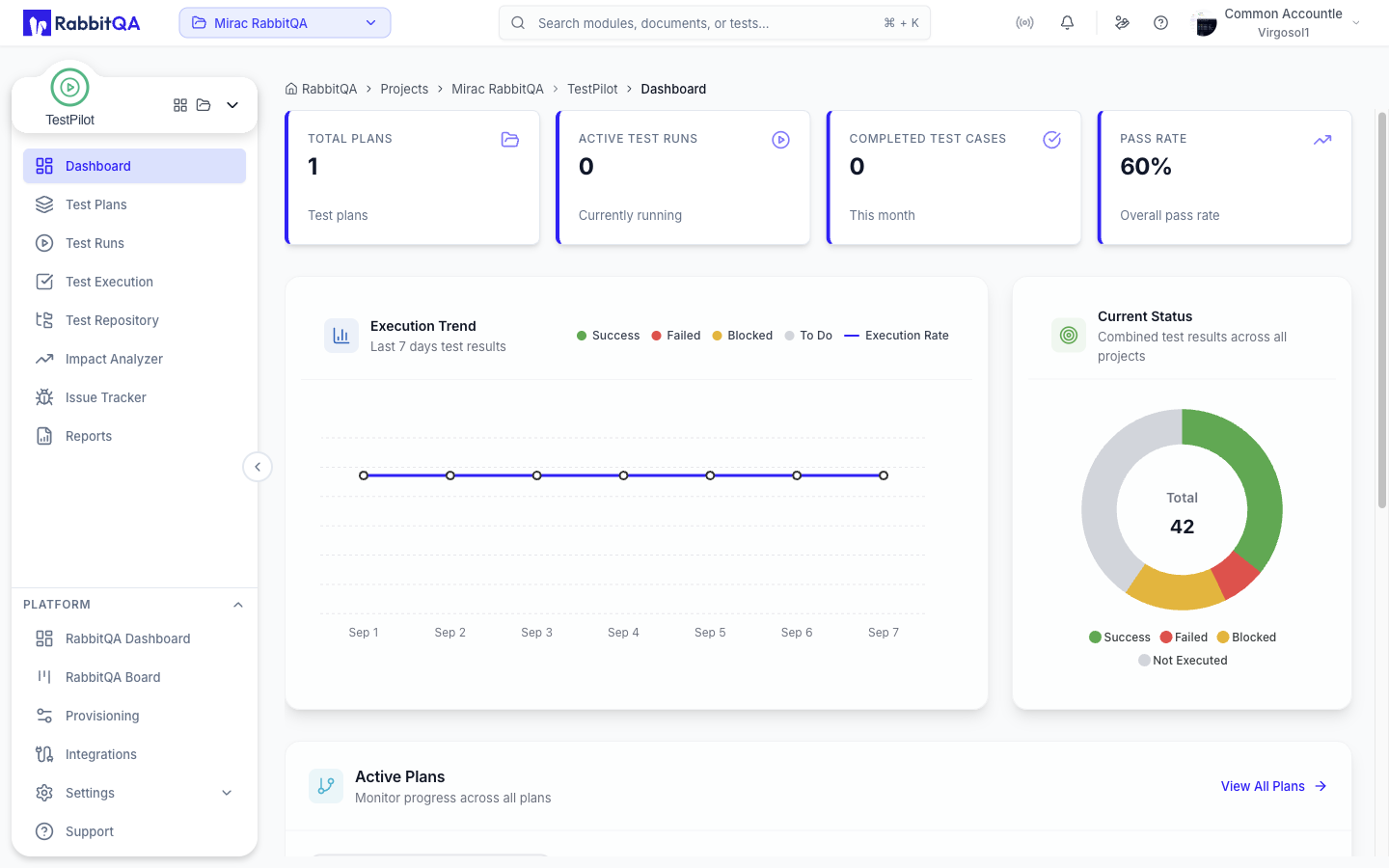Image resolution: width=1389 pixels, height=868 pixels.
Task: Toggle Blocked series in Execution Trend legend
Action: (x=743, y=336)
